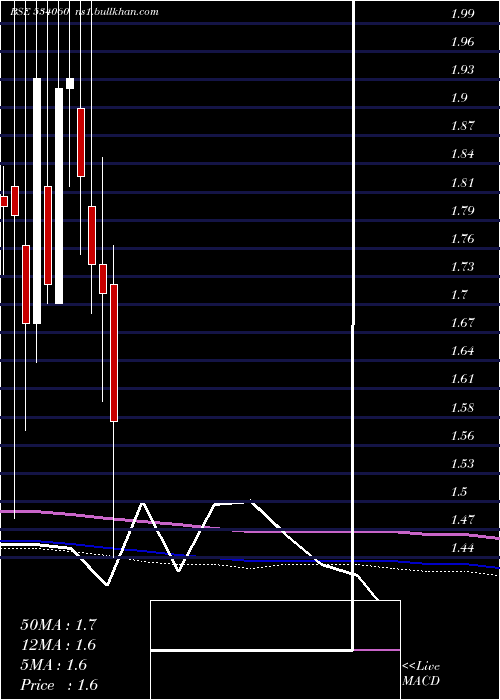Click the 1.56 price level label
Viewport: 500px width, 700px height.
[462, 435]
